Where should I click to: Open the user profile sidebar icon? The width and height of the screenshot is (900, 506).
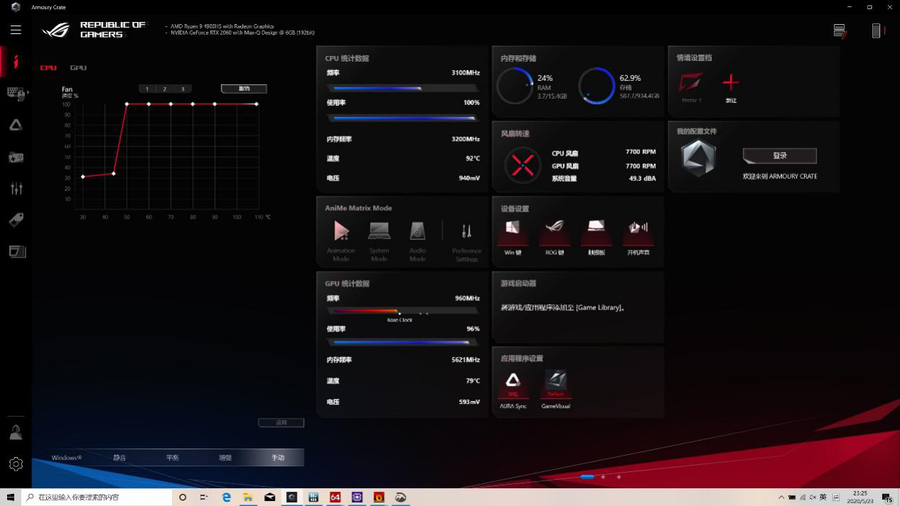[16, 433]
